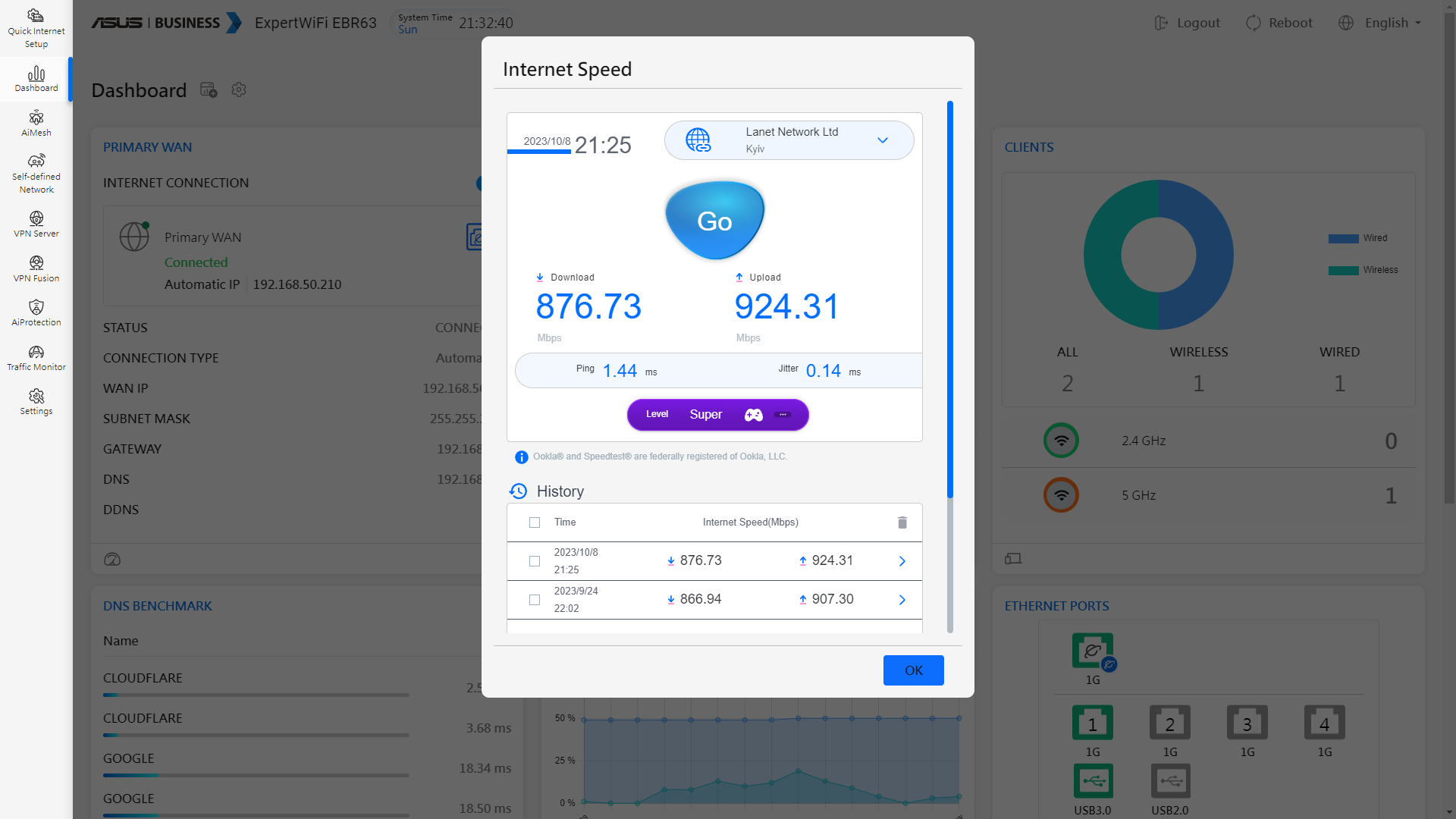Click the dashboard settings gear icon
The image size is (1456, 819).
239,89
